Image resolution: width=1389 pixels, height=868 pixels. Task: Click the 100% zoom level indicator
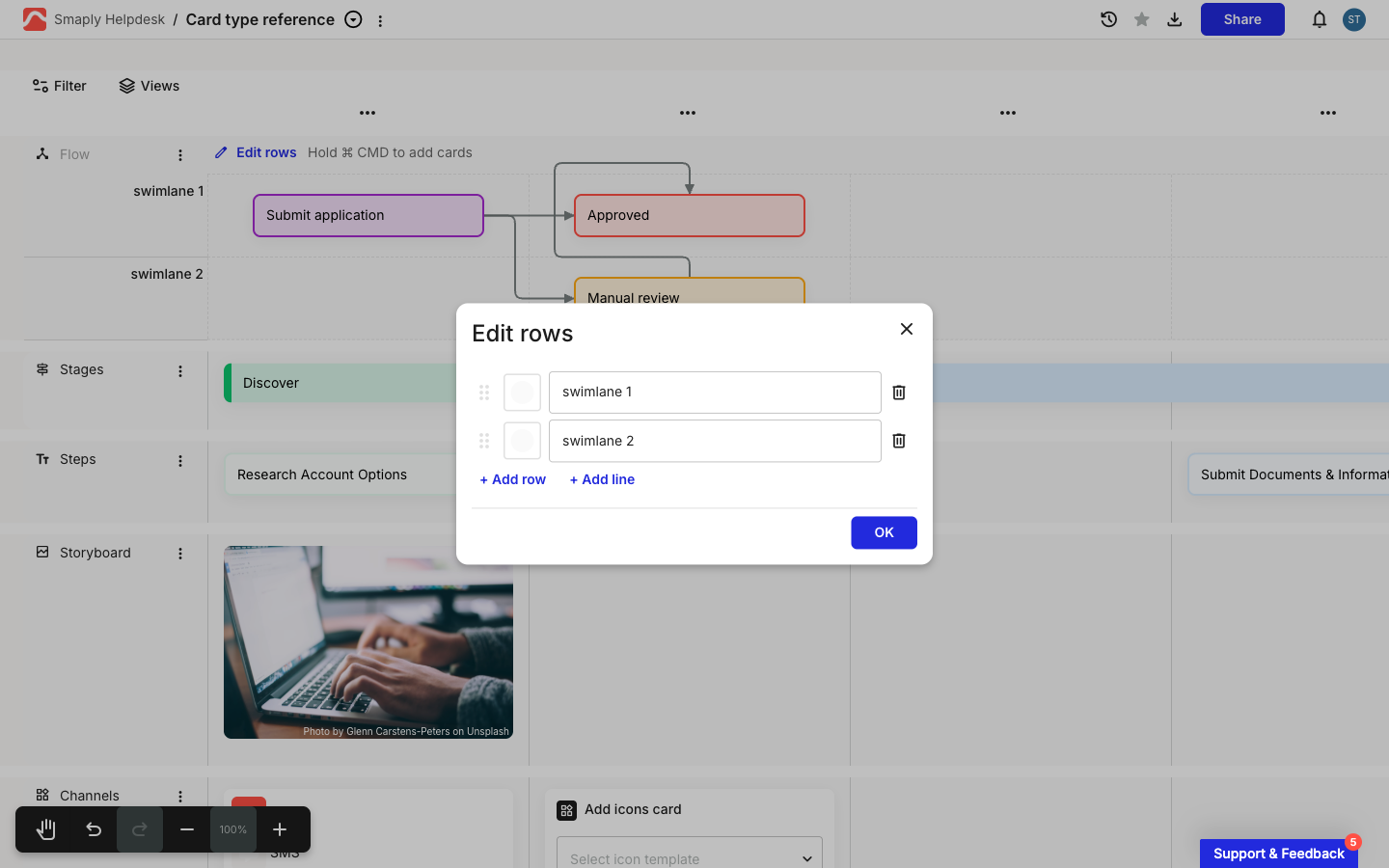pos(233,829)
